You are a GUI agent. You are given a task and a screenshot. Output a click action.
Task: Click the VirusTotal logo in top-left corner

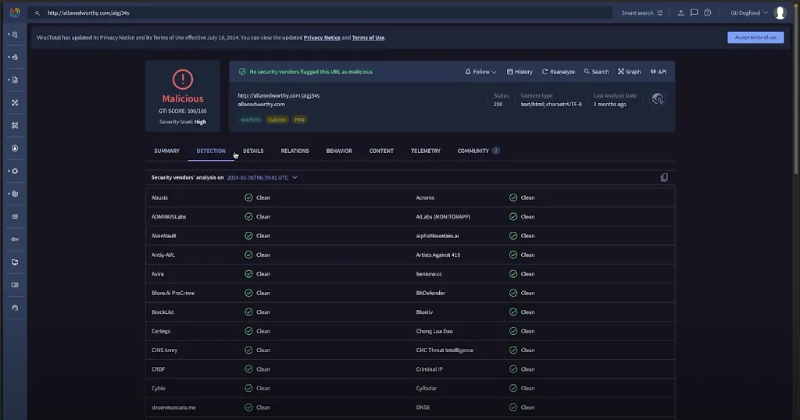coord(14,13)
